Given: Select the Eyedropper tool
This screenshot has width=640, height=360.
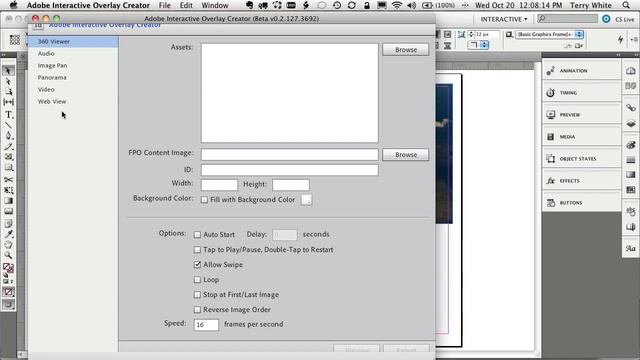Looking at the screenshot, I should (x=8, y=234).
